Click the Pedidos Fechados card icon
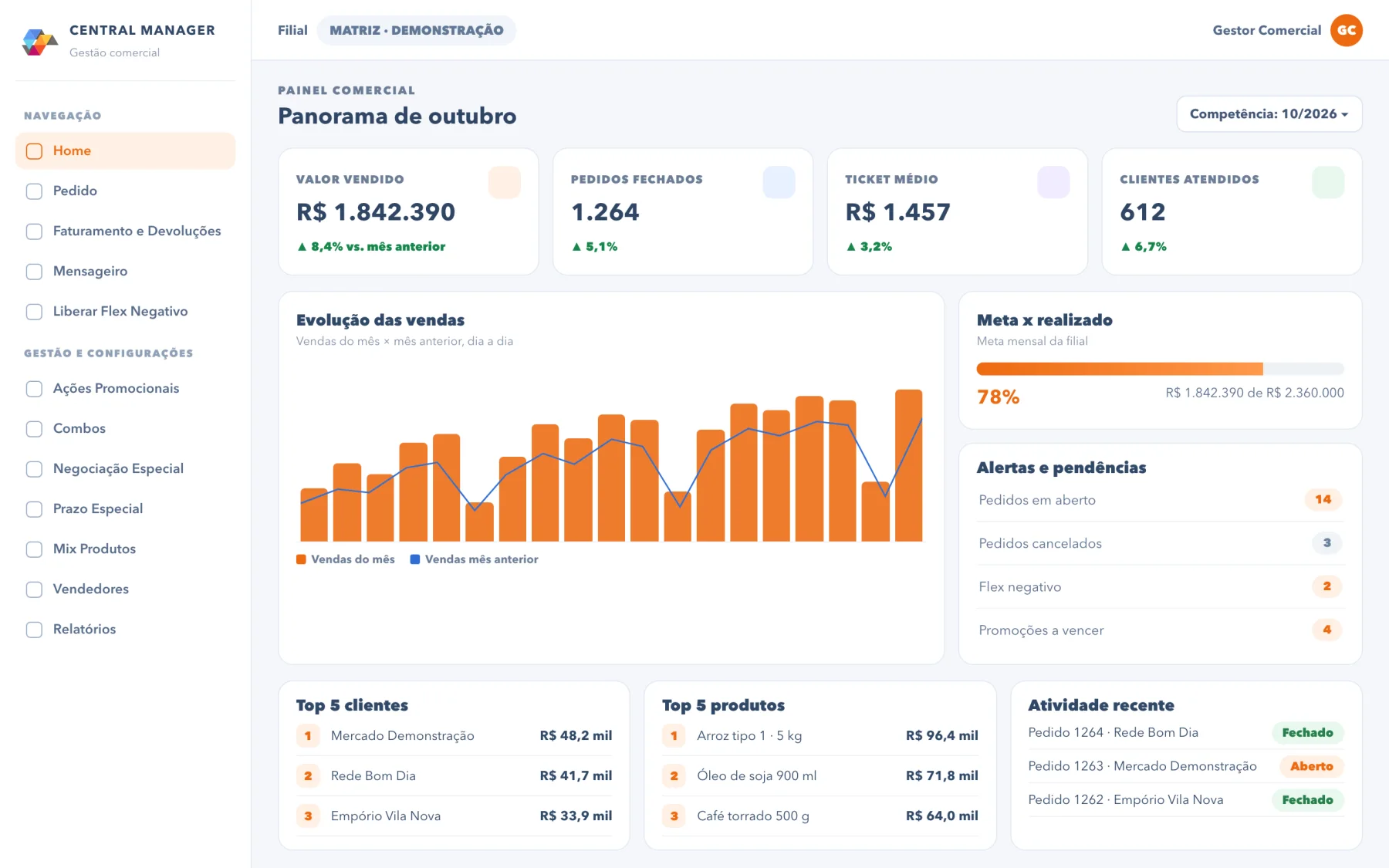The image size is (1389, 868). point(779,182)
